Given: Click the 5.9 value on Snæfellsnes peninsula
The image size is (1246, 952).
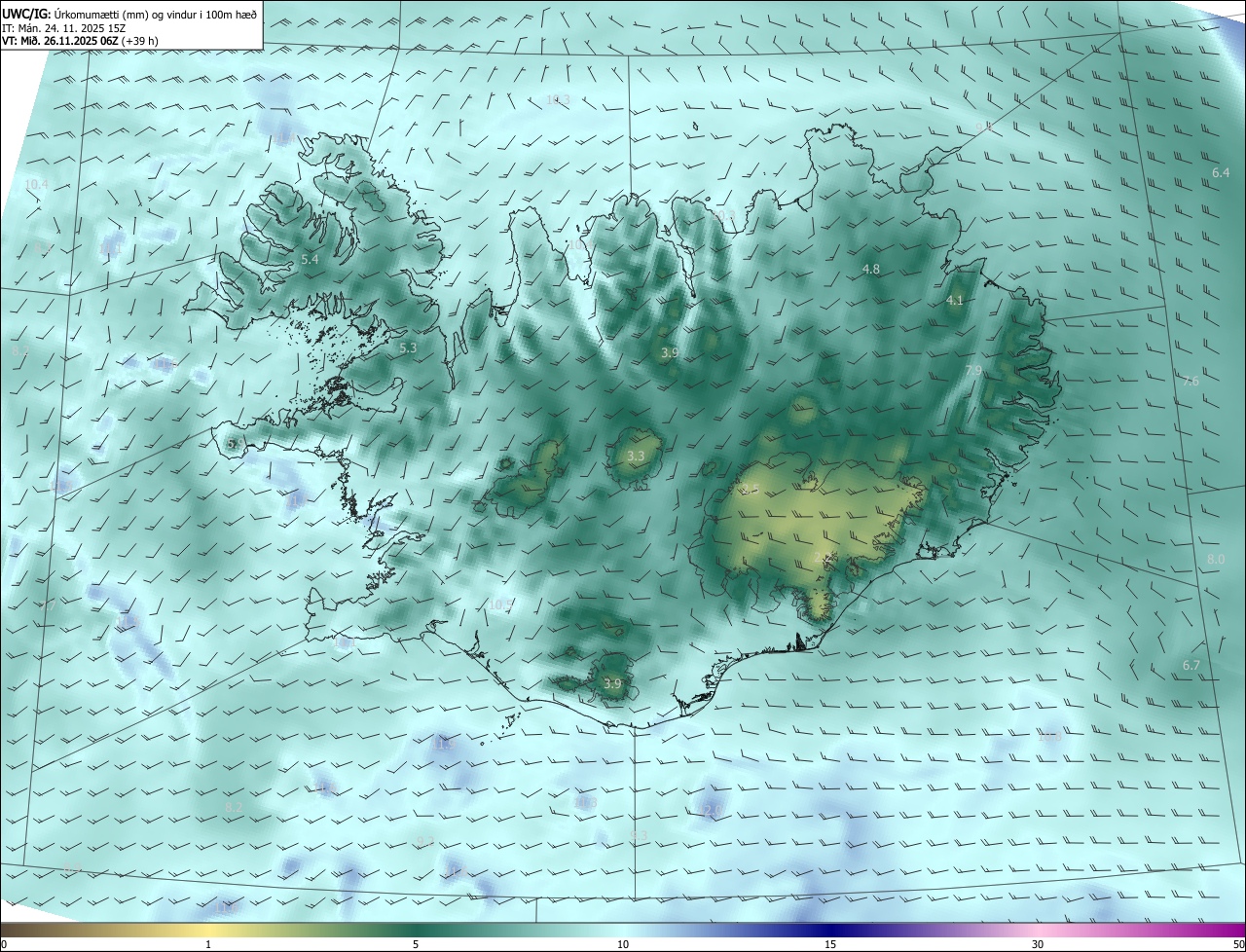Looking at the screenshot, I should tap(236, 443).
